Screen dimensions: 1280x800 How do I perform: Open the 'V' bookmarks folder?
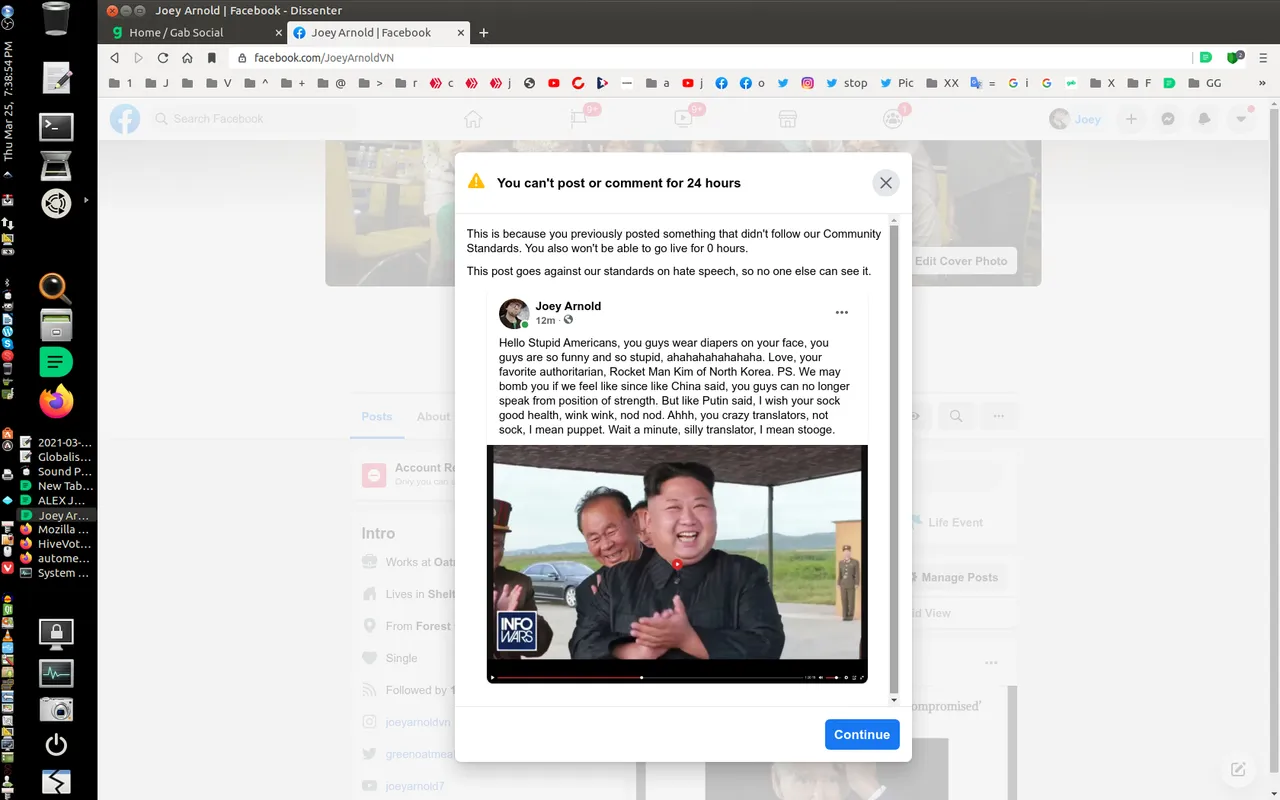pos(218,83)
